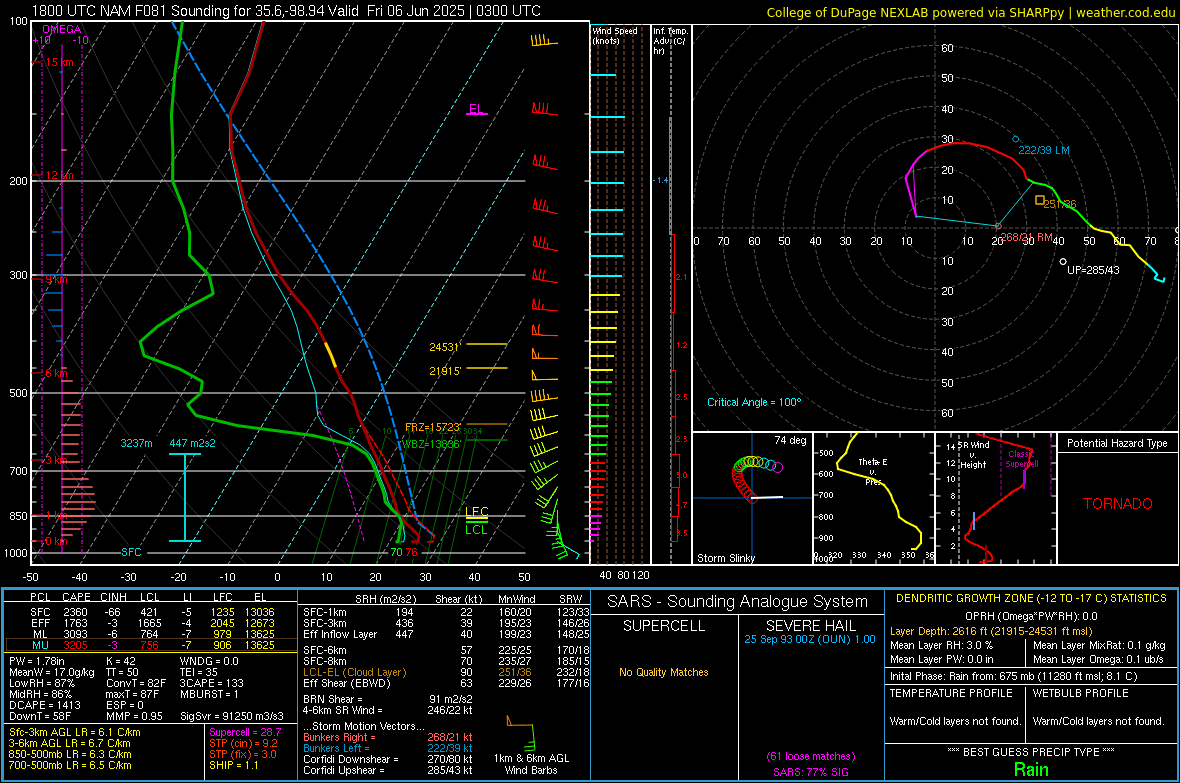1180x783 pixels.
Task: Click the sounding title beginning '1800 UTC NAM F081'
Action: click(286, 11)
